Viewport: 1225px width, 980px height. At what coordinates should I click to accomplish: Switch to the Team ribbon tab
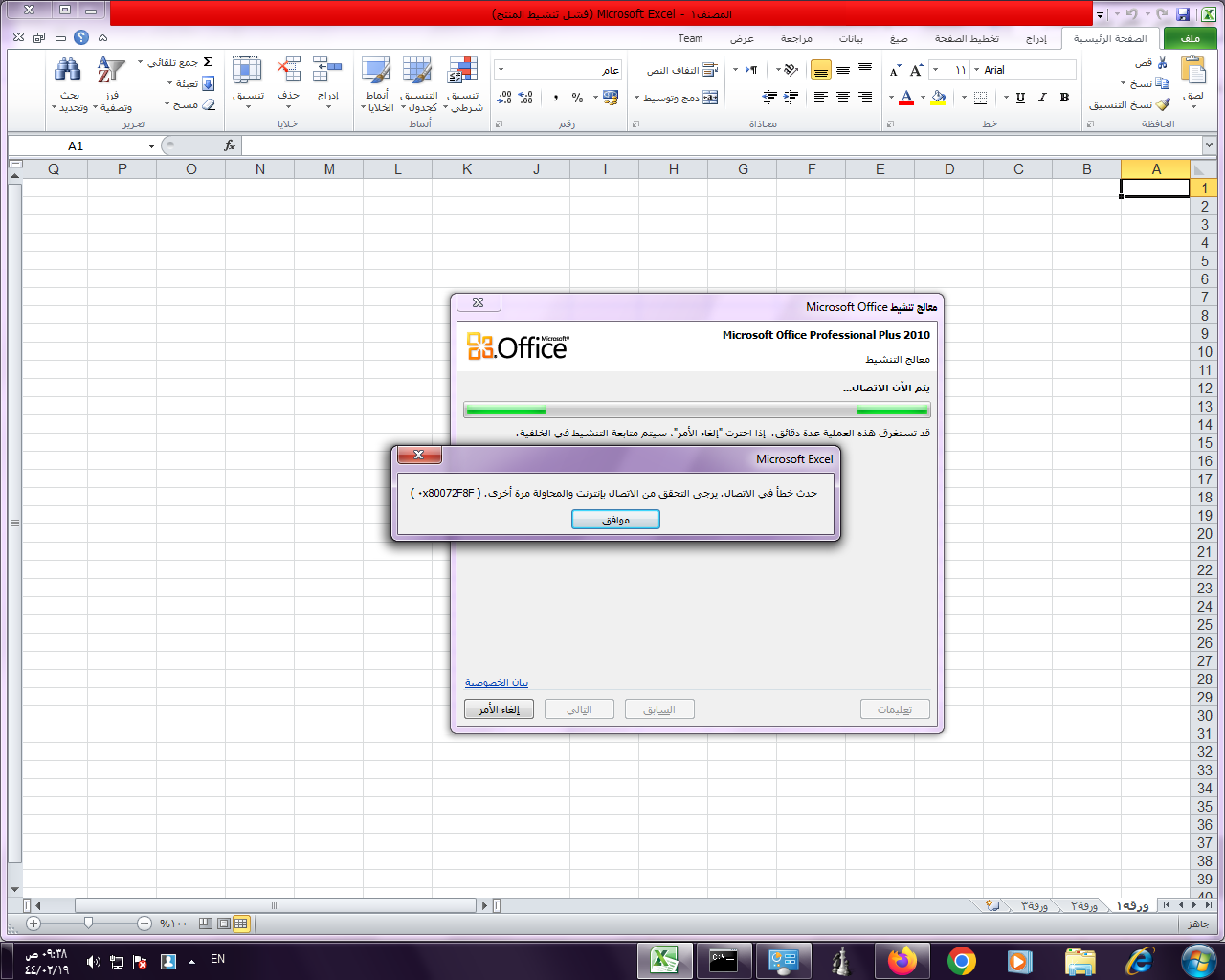click(x=690, y=38)
